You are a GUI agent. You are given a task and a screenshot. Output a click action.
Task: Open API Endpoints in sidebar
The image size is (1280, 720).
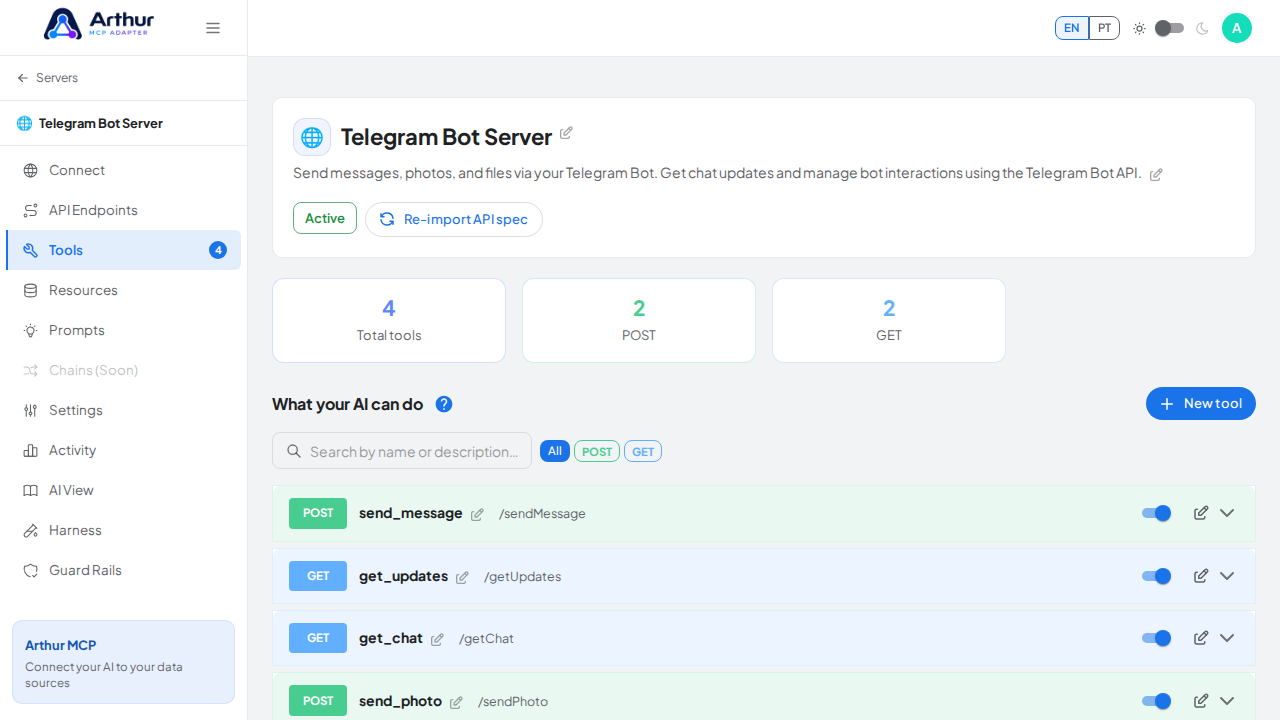pos(123,210)
